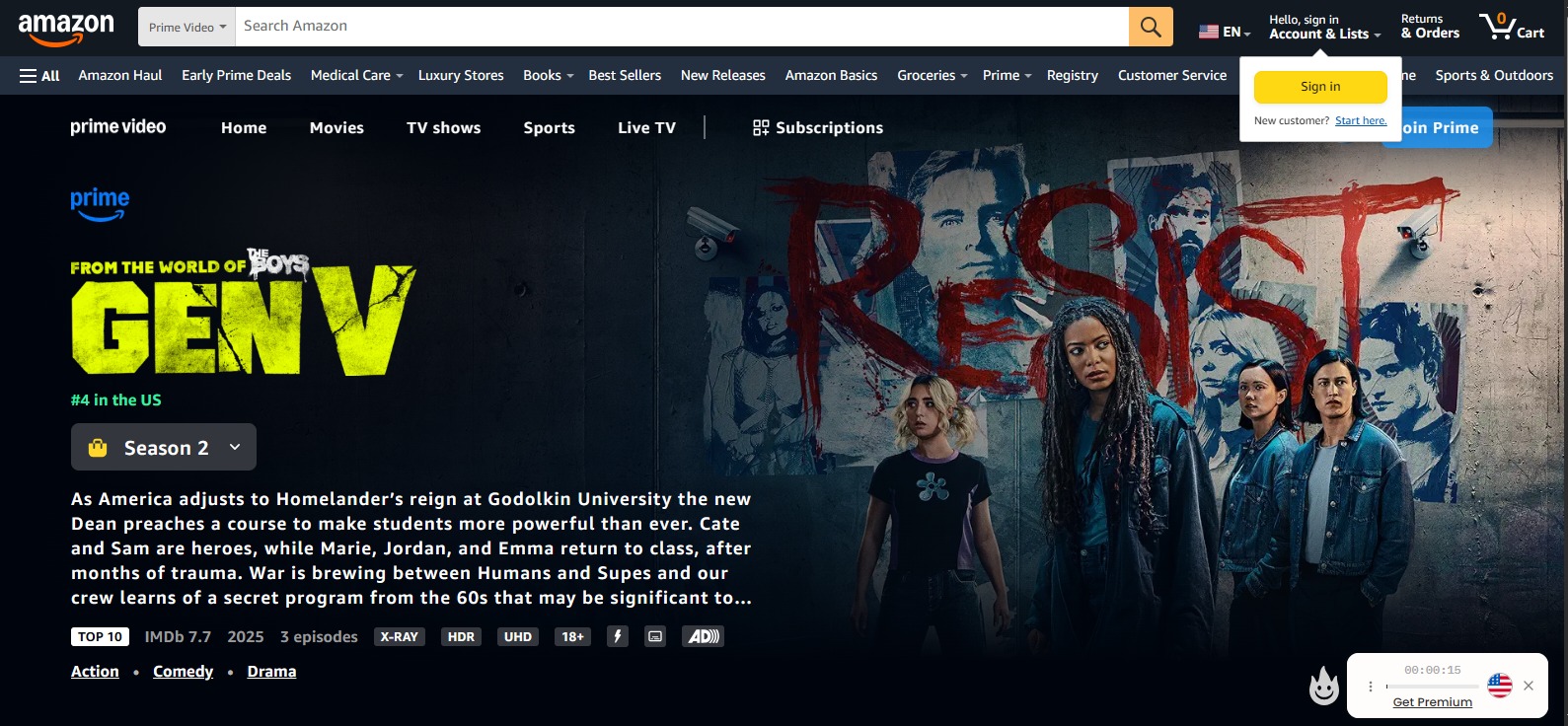Open Returns & Orders
This screenshot has height=726, width=1568.
tap(1430, 27)
